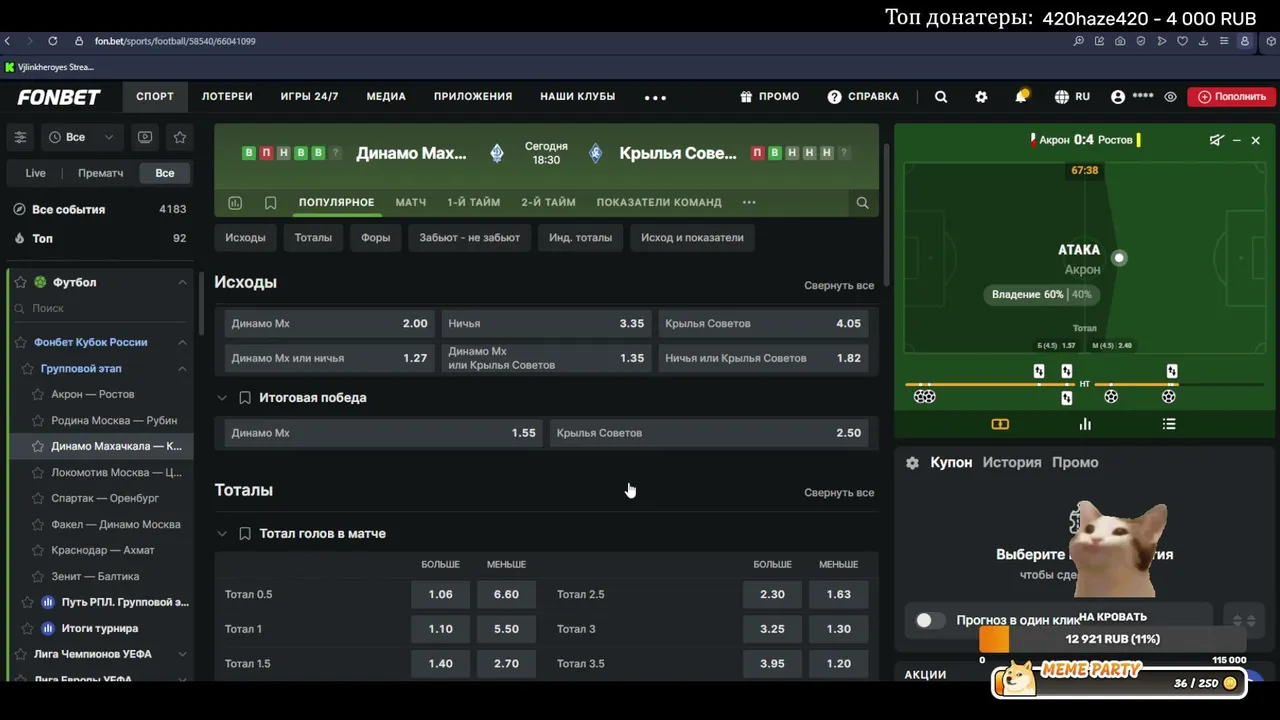Screen dimensions: 1280x720
Task: Click the match timeline bar in tracker
Action: click(1085, 385)
